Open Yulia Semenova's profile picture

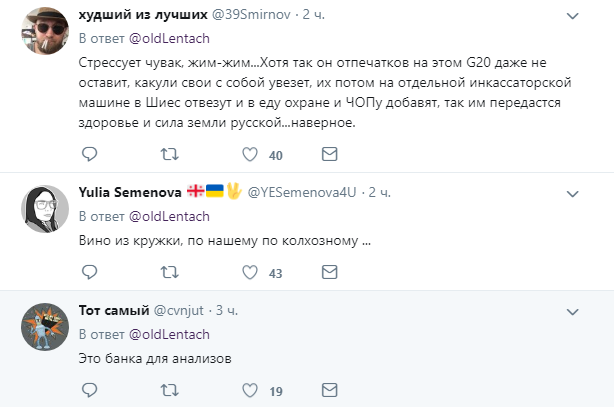pyautogui.click(x=44, y=207)
